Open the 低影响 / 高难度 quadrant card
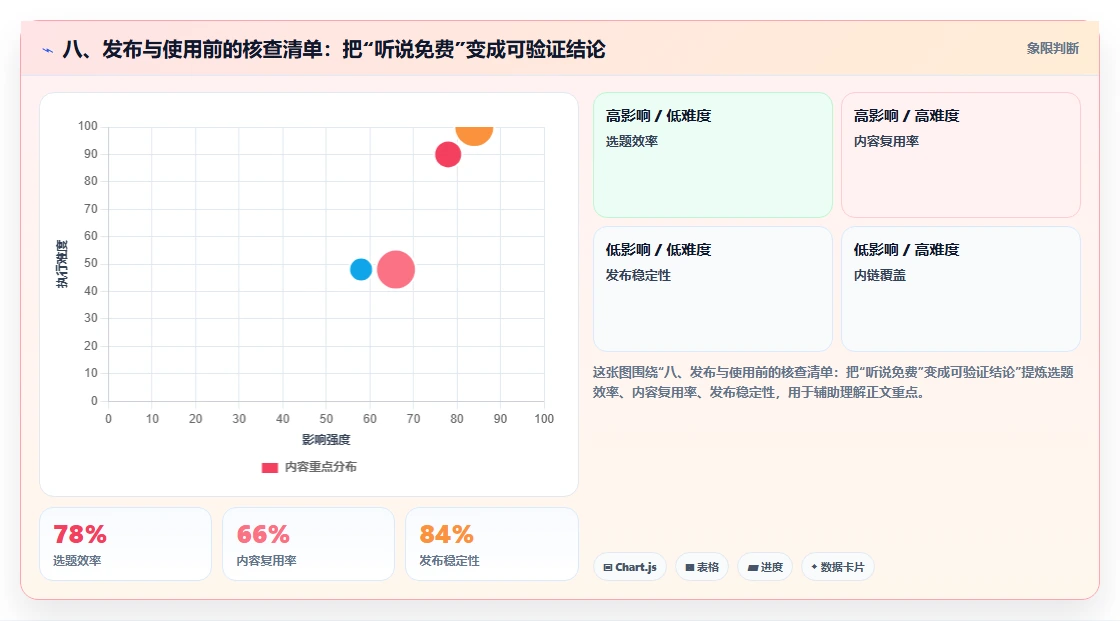The image size is (1120, 621). [961, 289]
